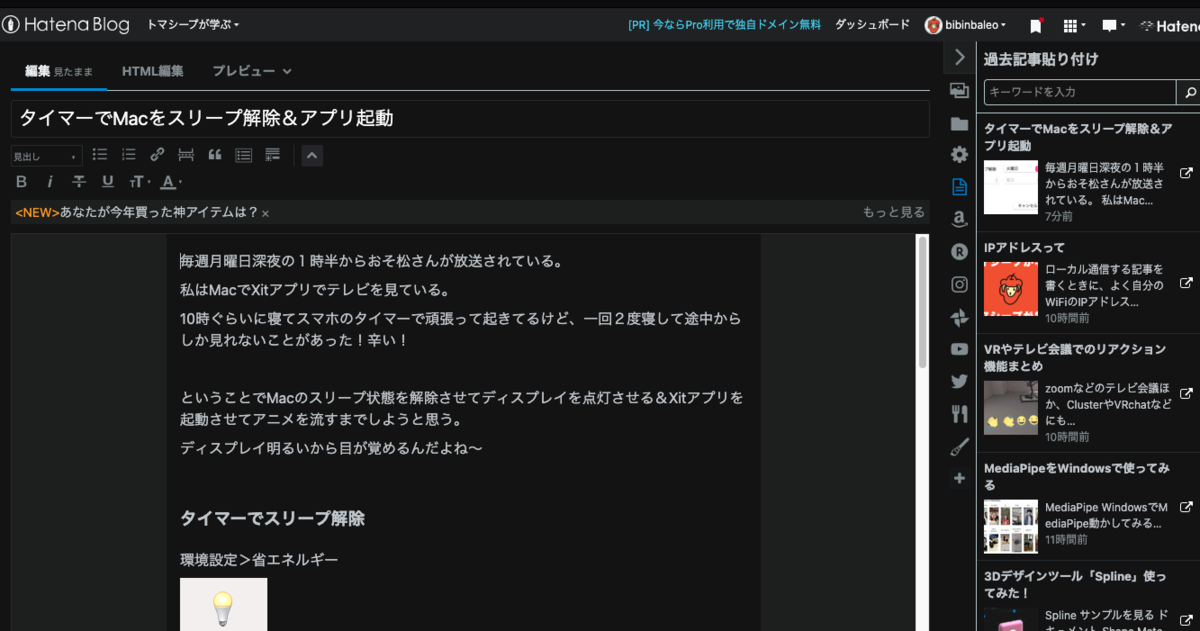Open the YouTube paste sidebar icon
The image size is (1200, 631).
pos(959,349)
